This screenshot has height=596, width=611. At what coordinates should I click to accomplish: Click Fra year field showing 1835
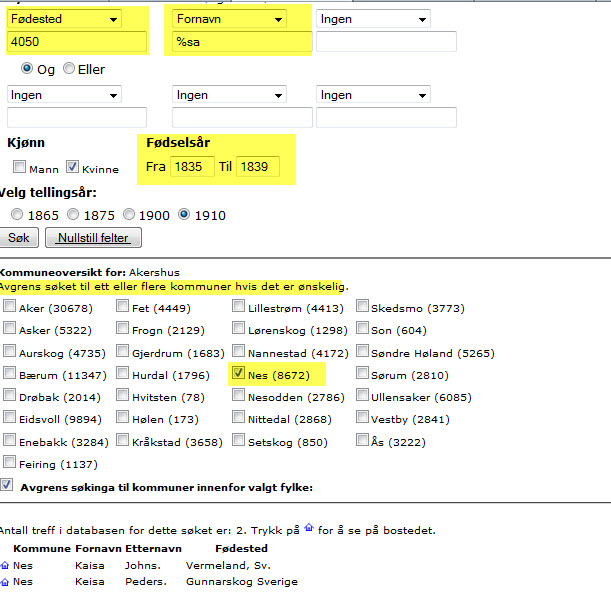coord(192,167)
